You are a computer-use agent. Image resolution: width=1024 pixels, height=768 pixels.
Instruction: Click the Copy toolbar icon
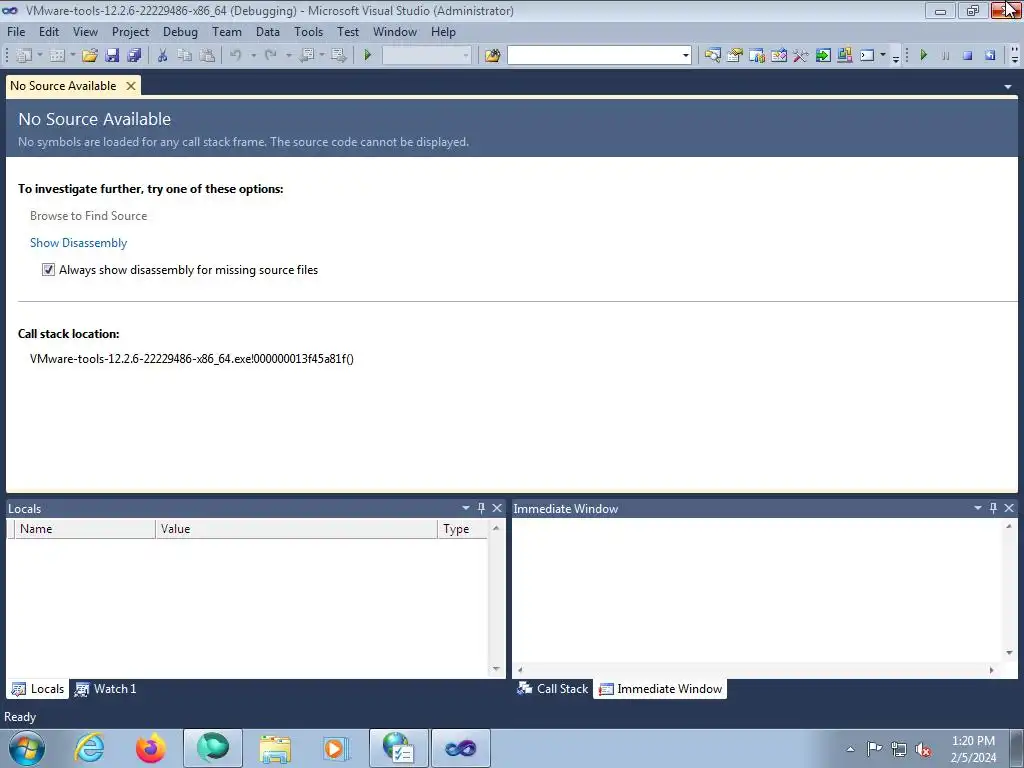point(185,56)
